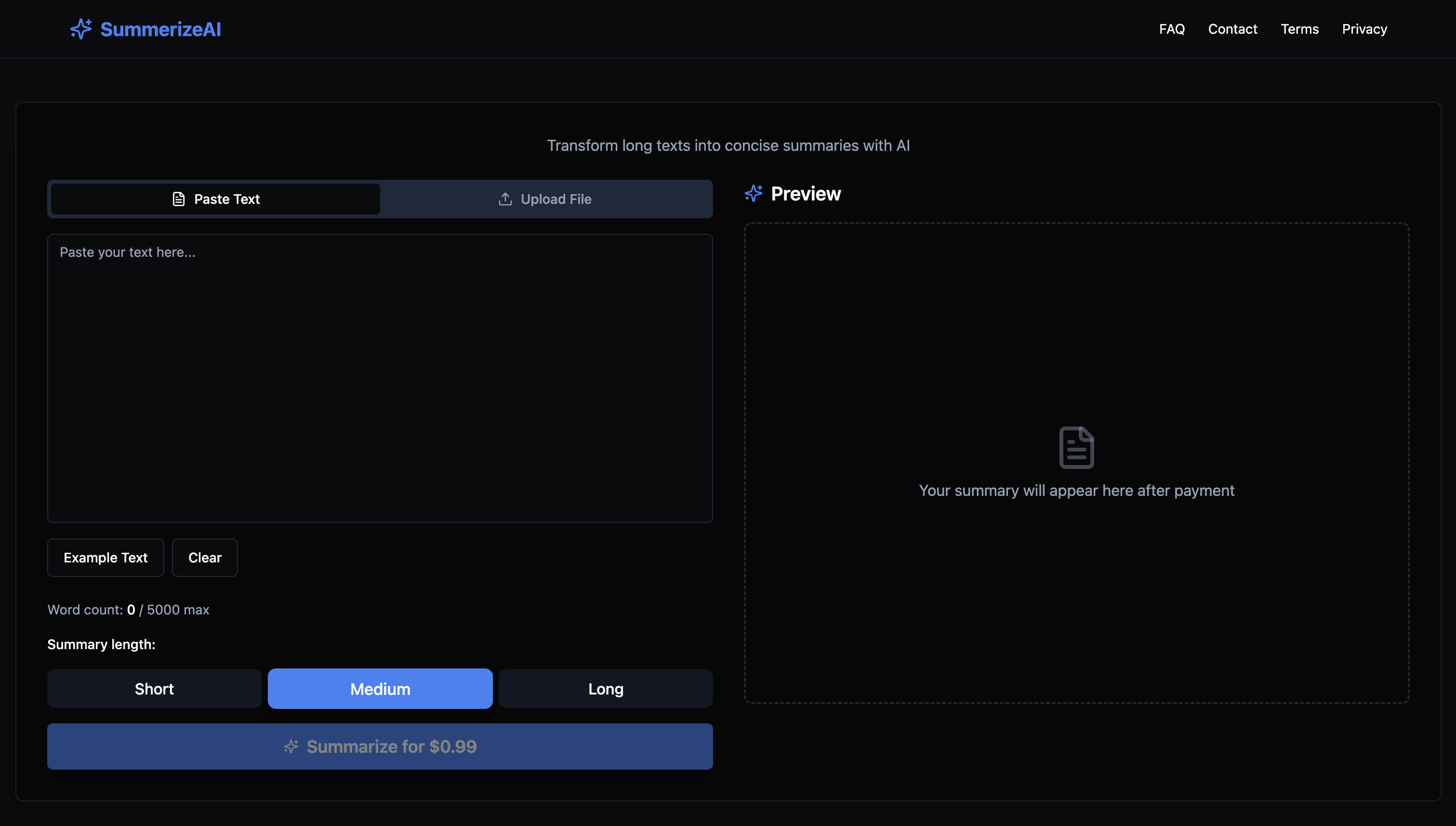Open the FAQ page
1456x826 pixels.
click(1171, 29)
